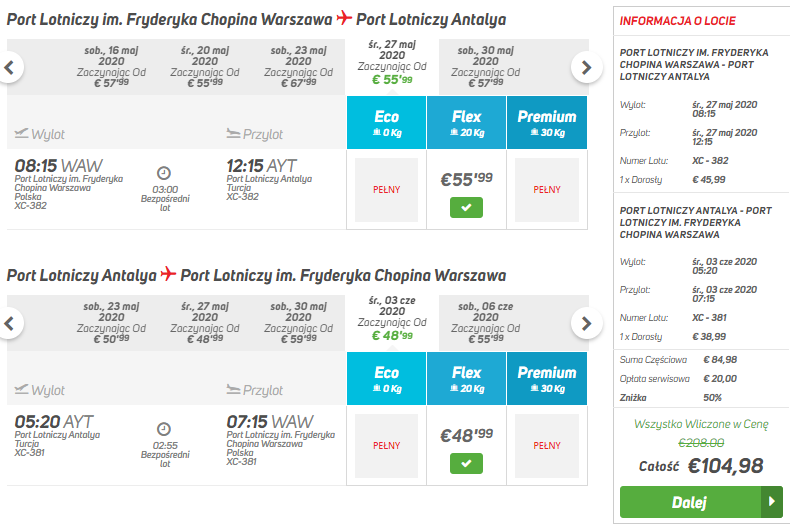Click the red airplane icon in Warszawa–Antalya heading
Screen dimensions: 790x528
click(x=344, y=18)
